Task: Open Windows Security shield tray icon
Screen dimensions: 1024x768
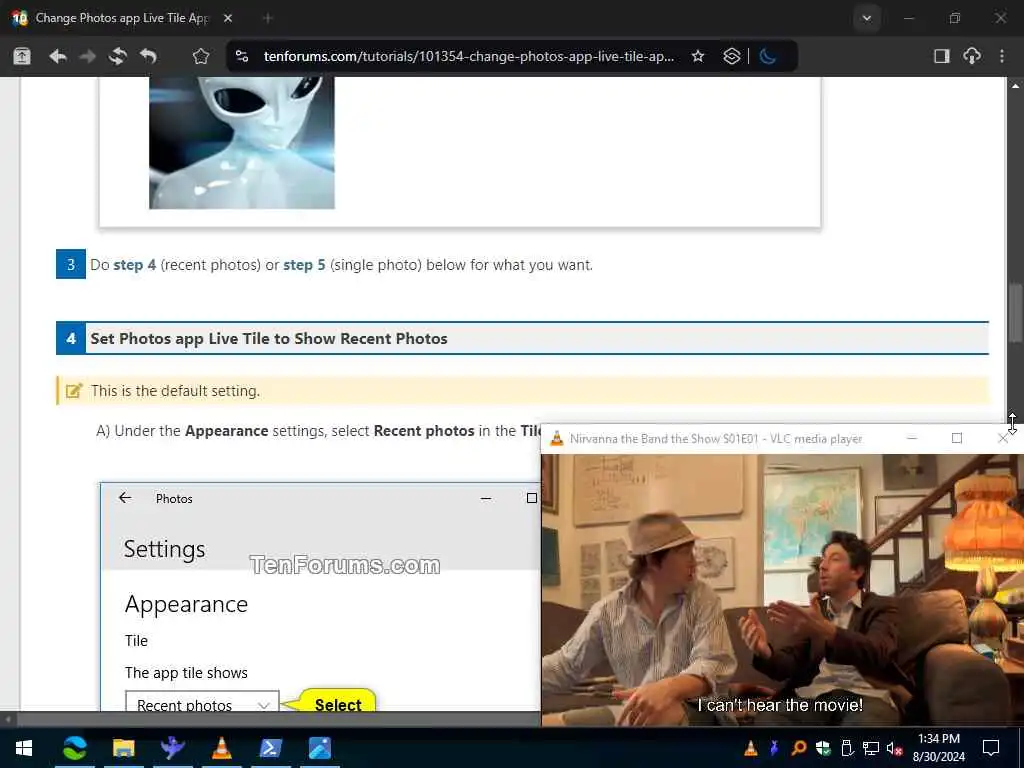Action: click(823, 748)
